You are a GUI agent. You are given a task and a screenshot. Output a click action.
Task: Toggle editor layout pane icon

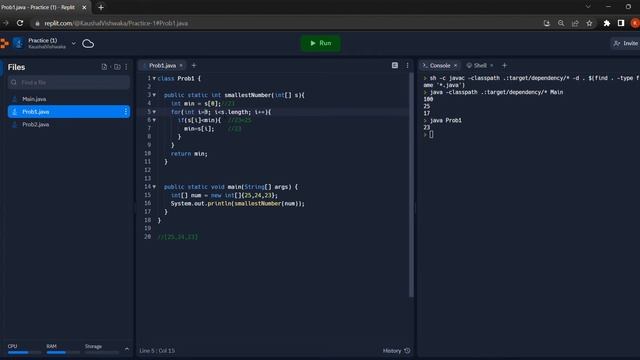pos(395,65)
